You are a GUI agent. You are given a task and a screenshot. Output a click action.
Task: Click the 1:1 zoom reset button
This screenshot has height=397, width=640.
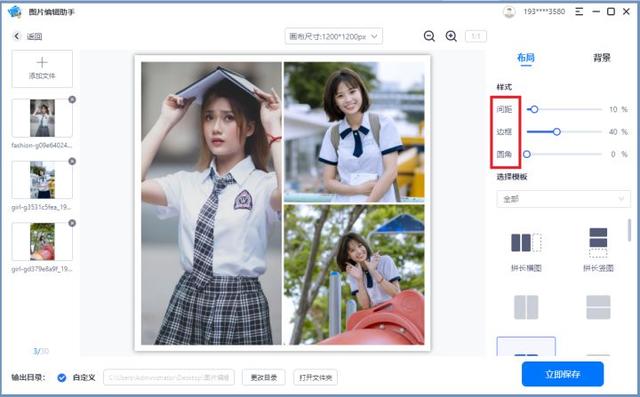tap(476, 36)
